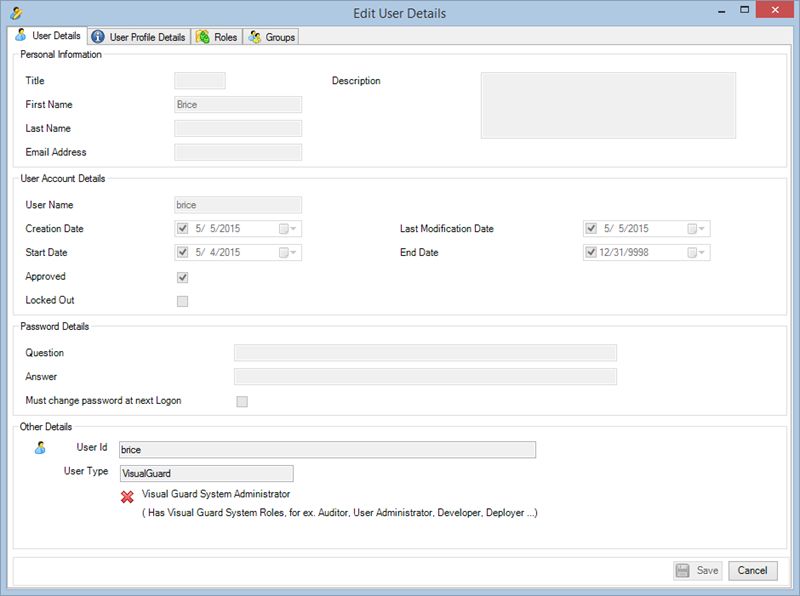Click the app icon in the title bar

click(x=16, y=13)
